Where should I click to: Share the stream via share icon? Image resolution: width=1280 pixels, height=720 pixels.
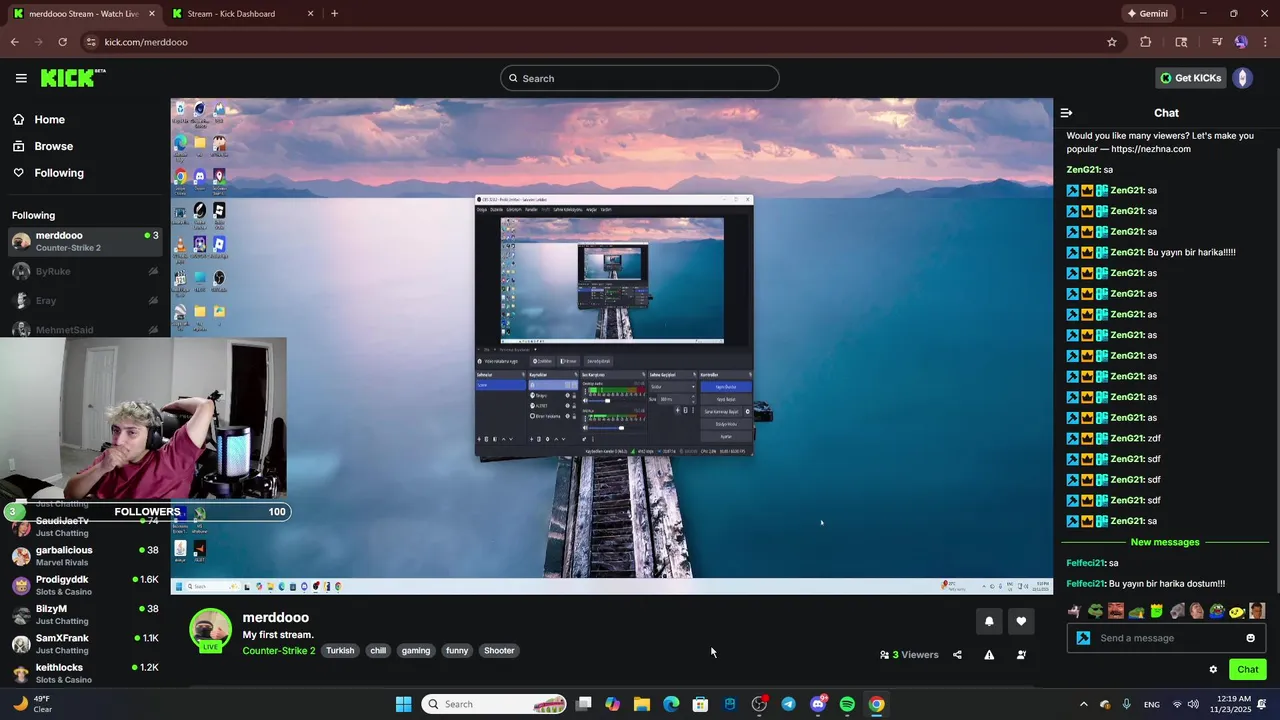pos(957,655)
